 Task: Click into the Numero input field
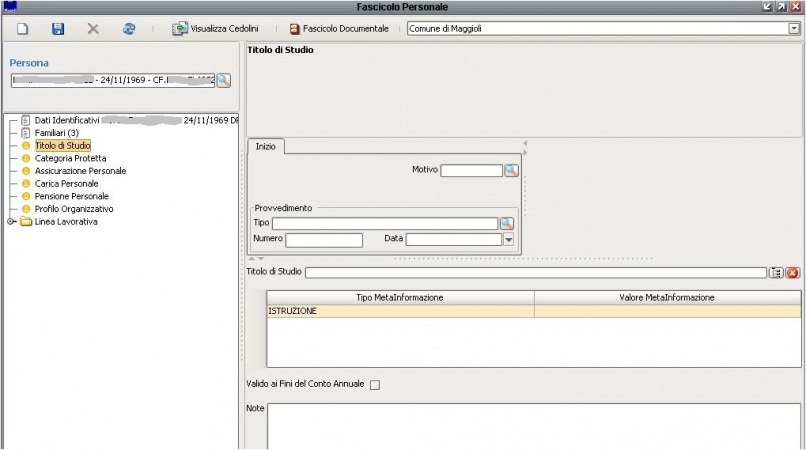(x=324, y=239)
